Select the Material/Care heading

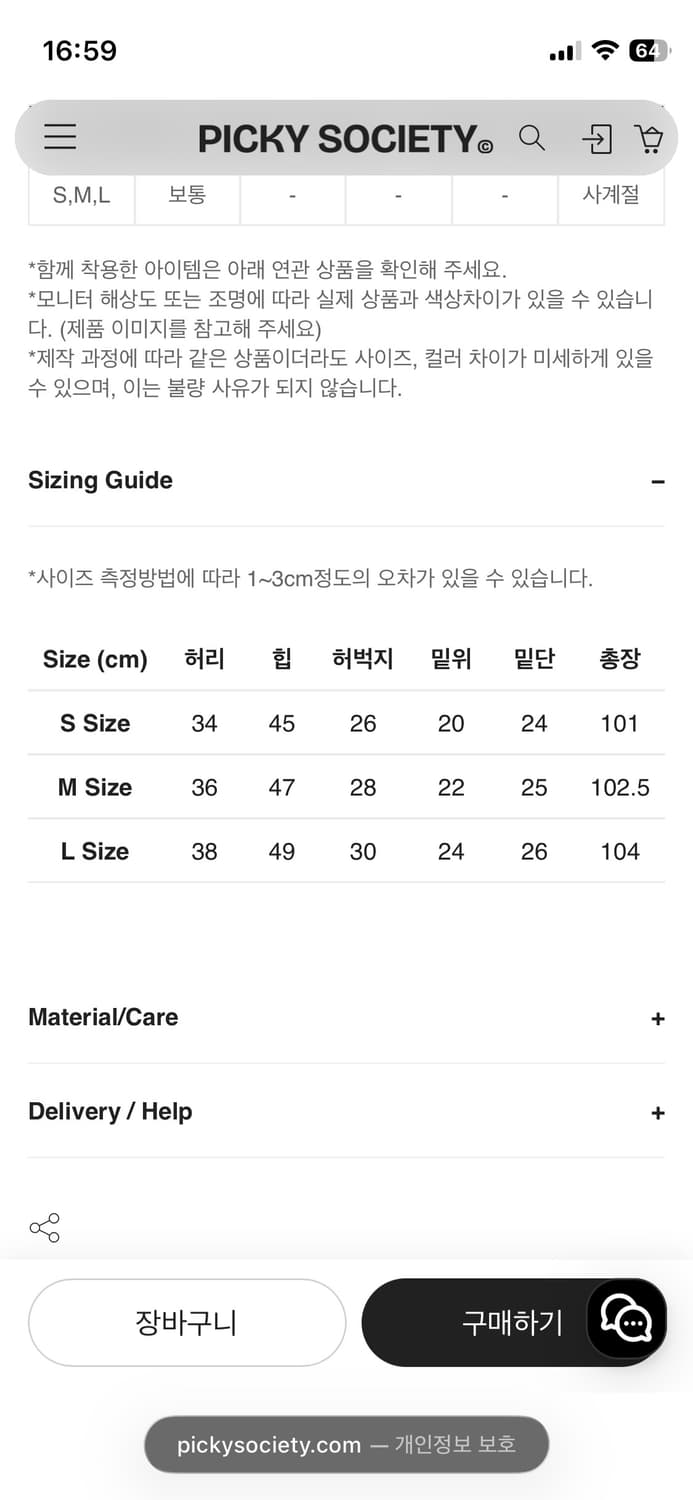(x=102, y=1017)
